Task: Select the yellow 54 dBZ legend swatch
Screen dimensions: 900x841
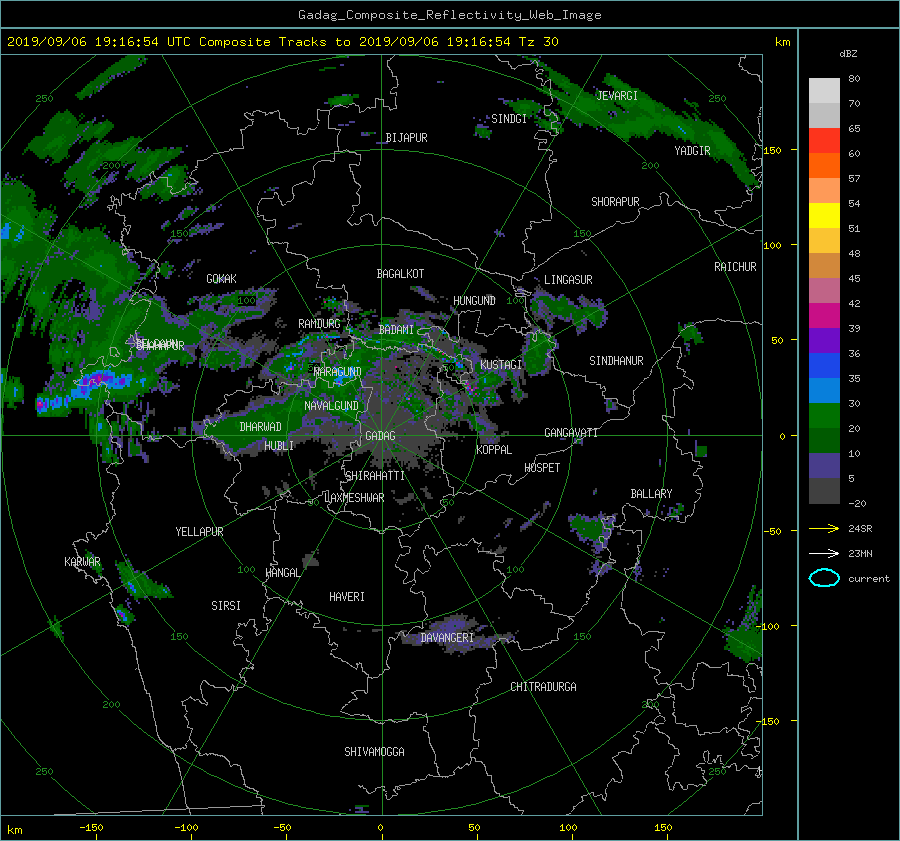Action: 824,215
